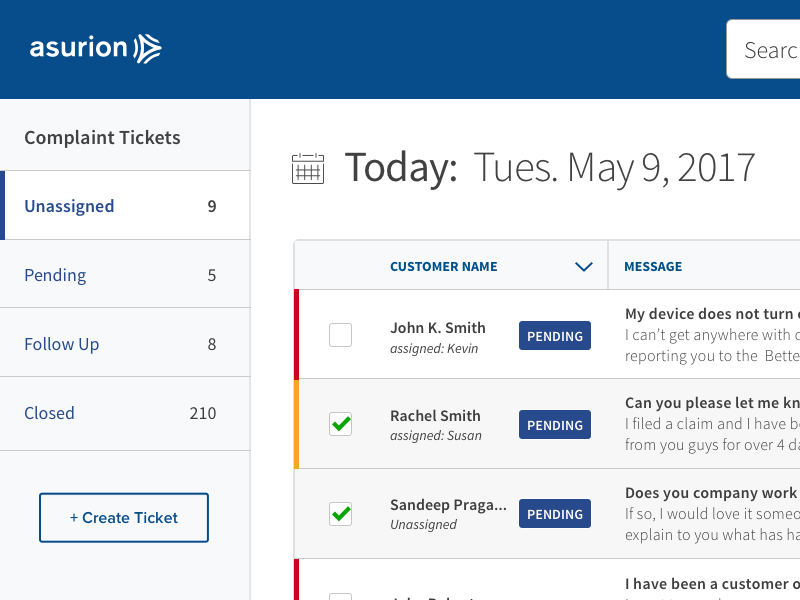Collapse the Customer Name column chevron
The height and width of the screenshot is (600, 800).
[583, 266]
